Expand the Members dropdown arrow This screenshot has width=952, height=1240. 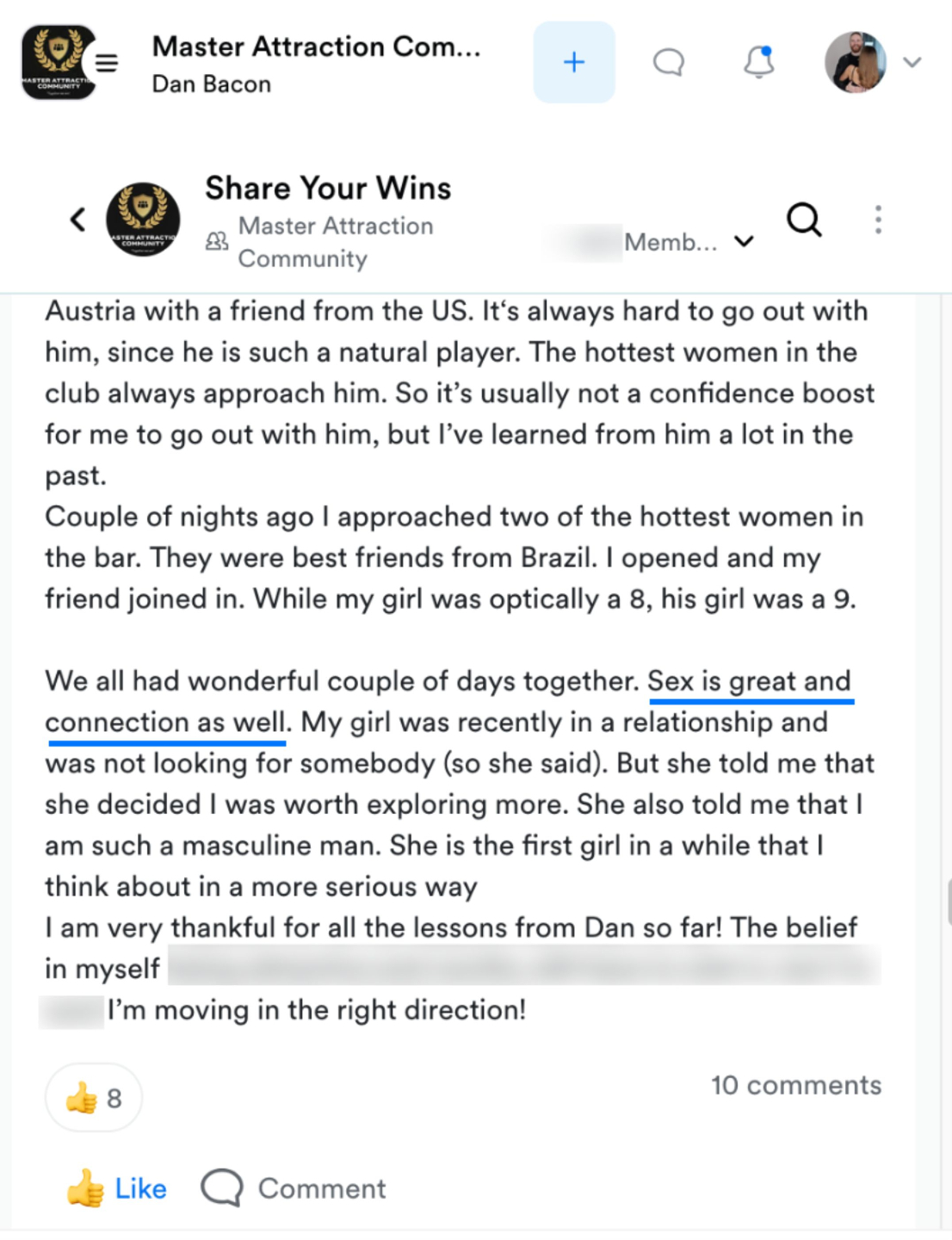745,242
